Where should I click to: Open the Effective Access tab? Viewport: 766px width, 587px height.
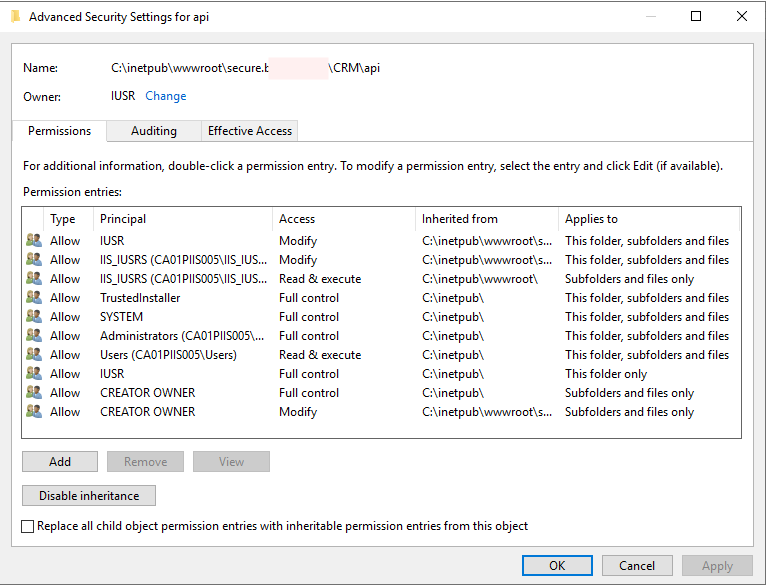pyautogui.click(x=249, y=131)
